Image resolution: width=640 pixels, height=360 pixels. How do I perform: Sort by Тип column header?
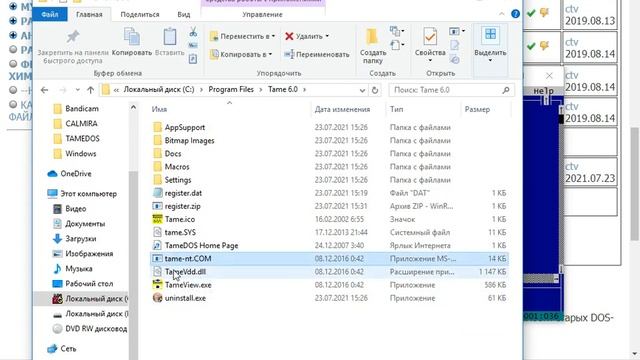click(396, 109)
